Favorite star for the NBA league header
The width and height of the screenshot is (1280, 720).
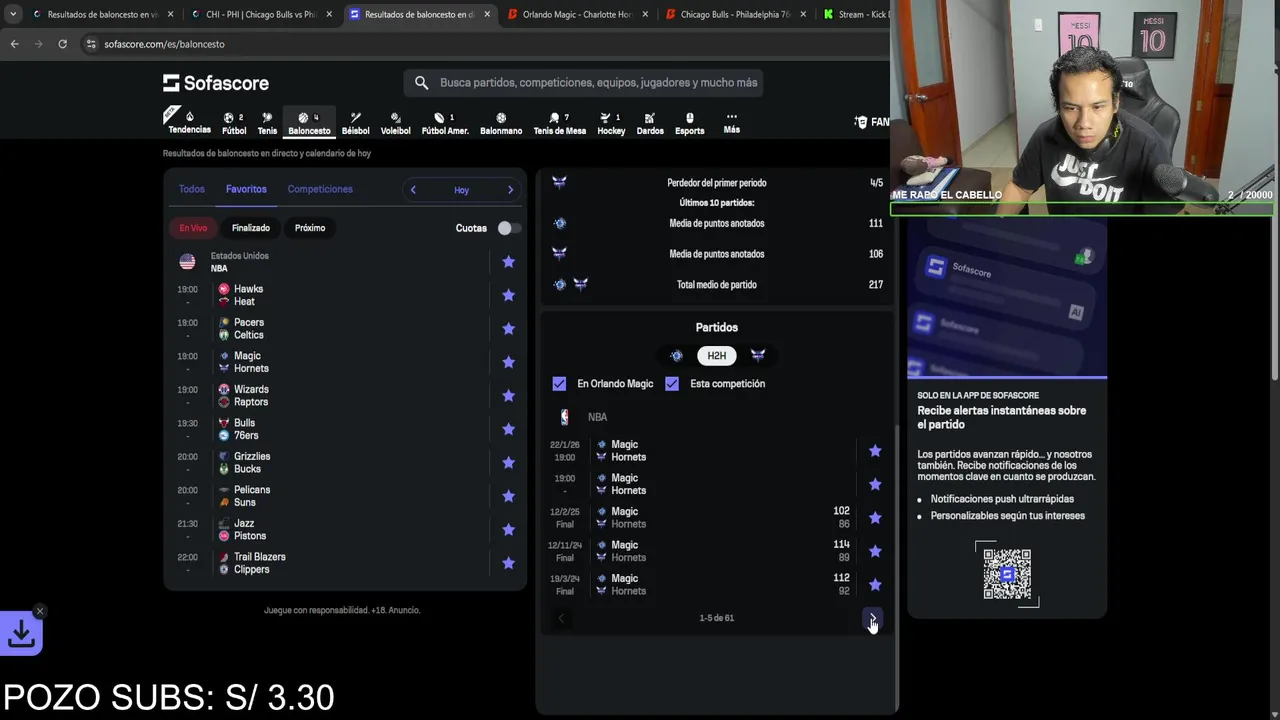[x=508, y=262]
